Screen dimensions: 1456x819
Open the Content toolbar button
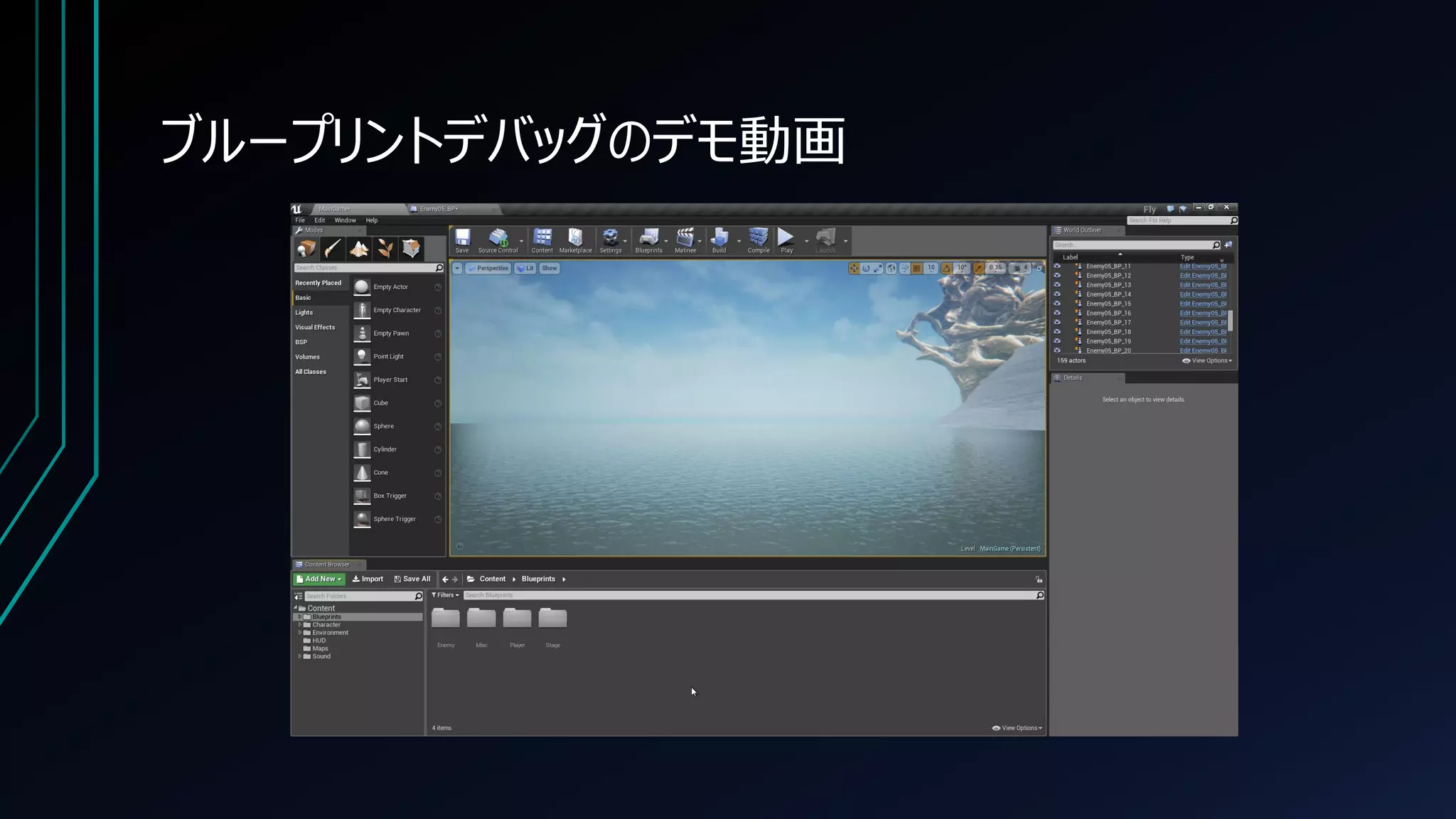[542, 240]
